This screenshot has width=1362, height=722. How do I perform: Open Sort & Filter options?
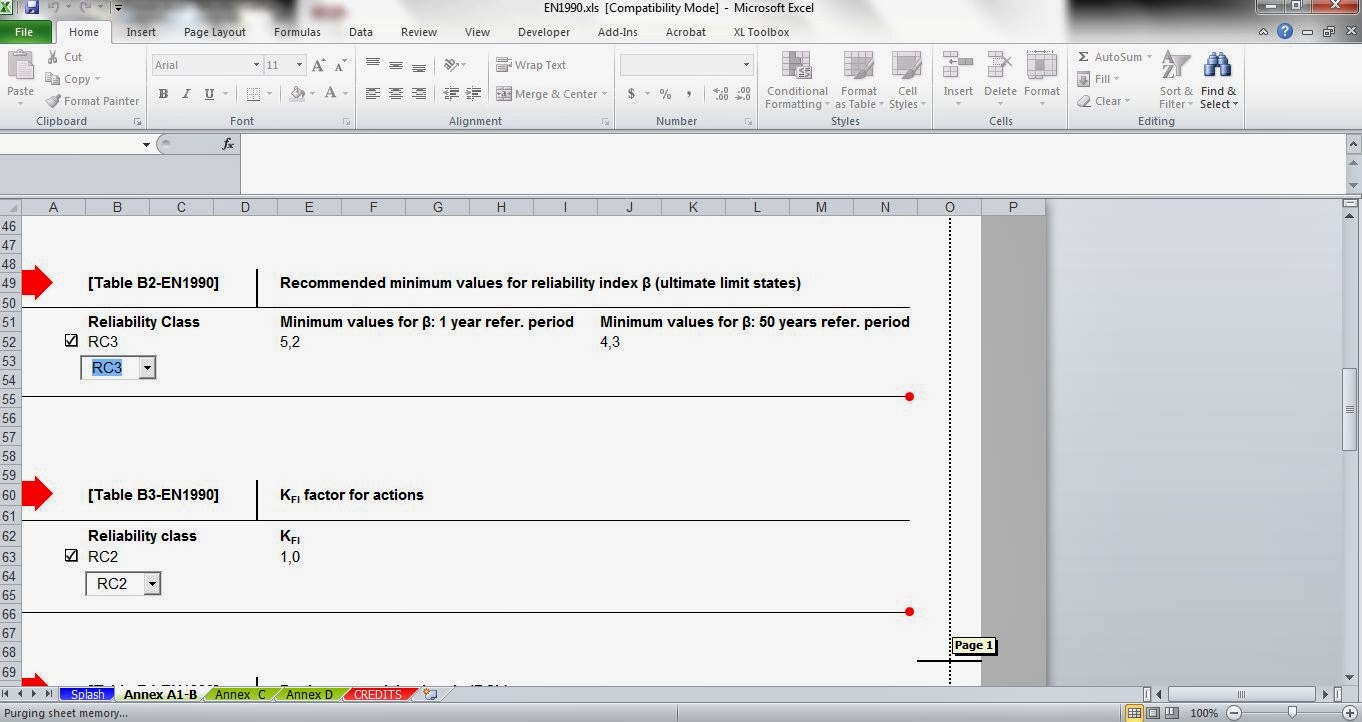(x=1175, y=81)
